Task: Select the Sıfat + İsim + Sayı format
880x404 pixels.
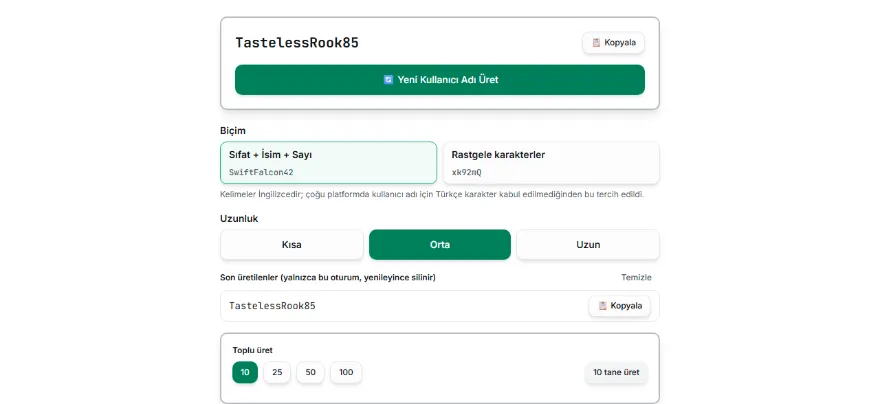Action: (328, 163)
